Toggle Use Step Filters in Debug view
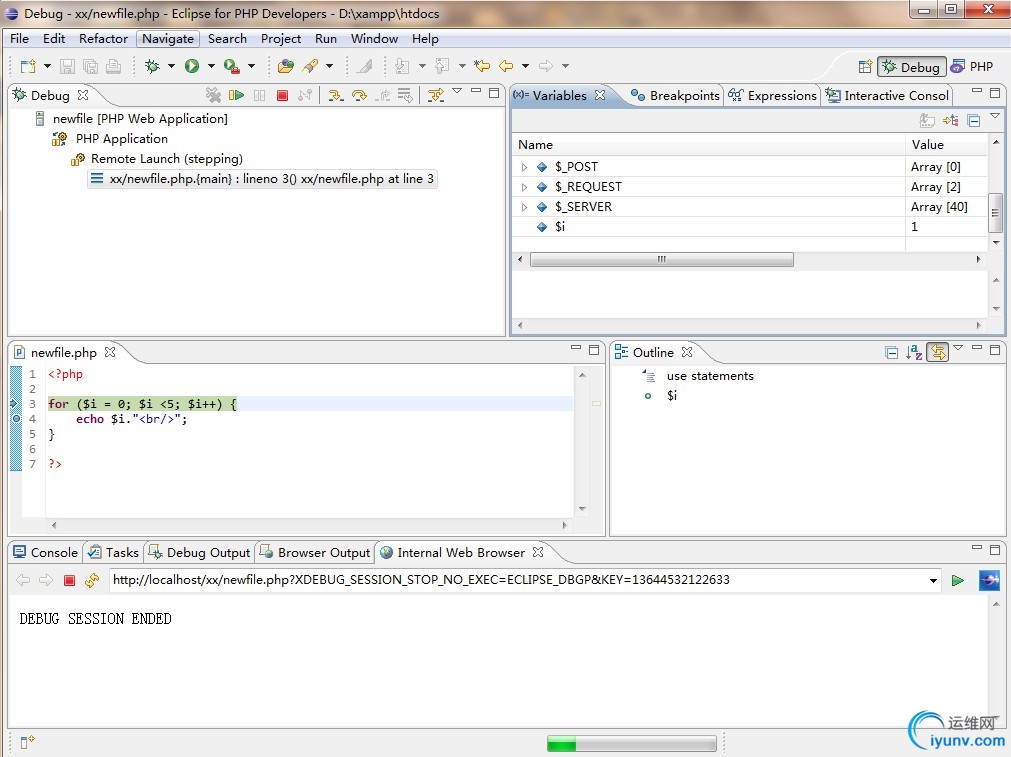This screenshot has height=757, width=1011. pos(436,95)
